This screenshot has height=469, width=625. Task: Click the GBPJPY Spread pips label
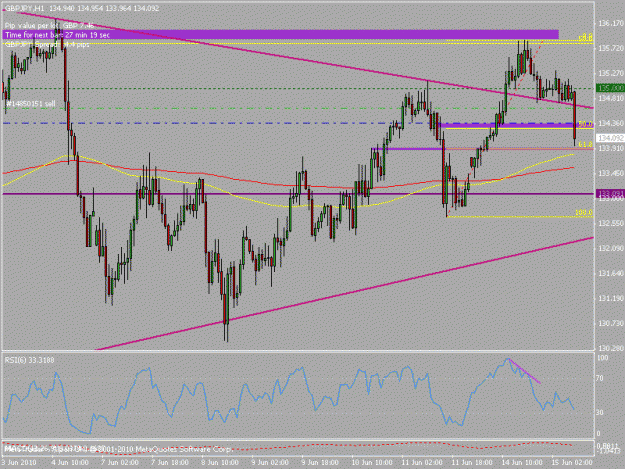[x=47, y=45]
